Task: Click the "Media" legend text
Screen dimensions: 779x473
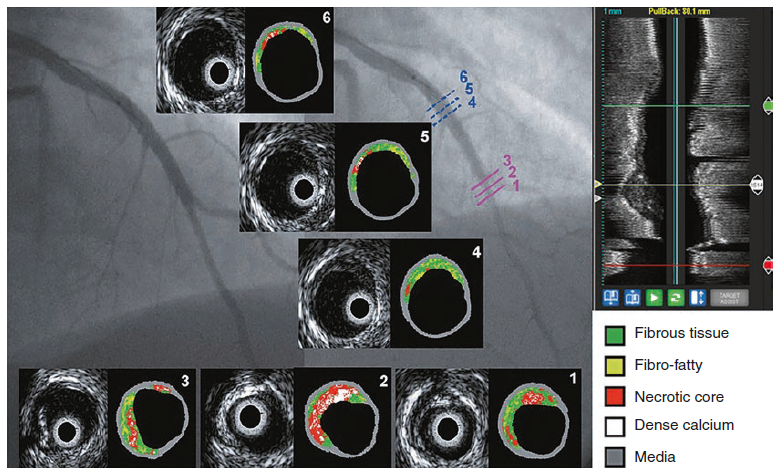Action: click(655, 457)
